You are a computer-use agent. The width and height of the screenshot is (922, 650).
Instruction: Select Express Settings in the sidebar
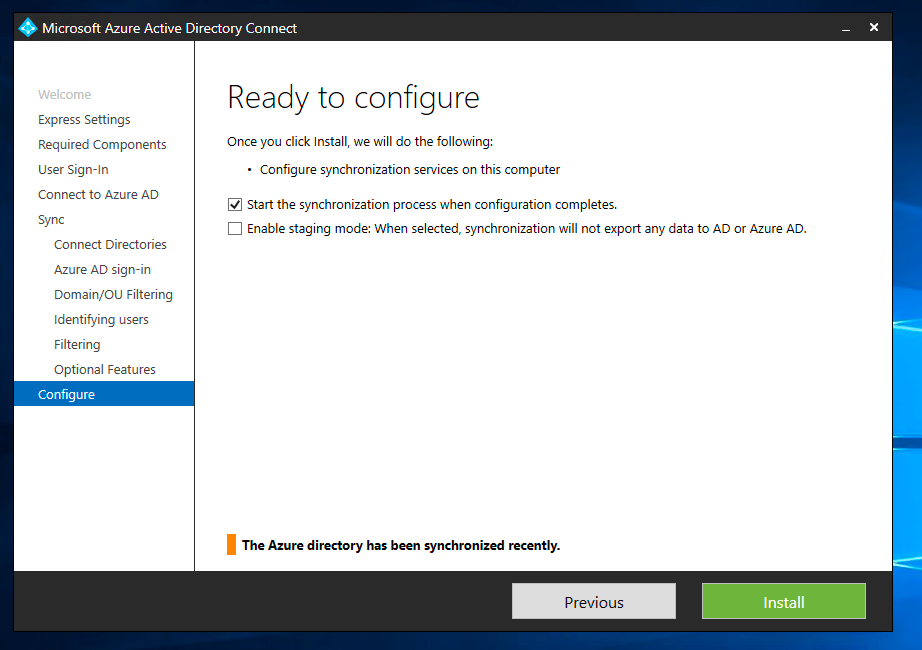[84, 119]
